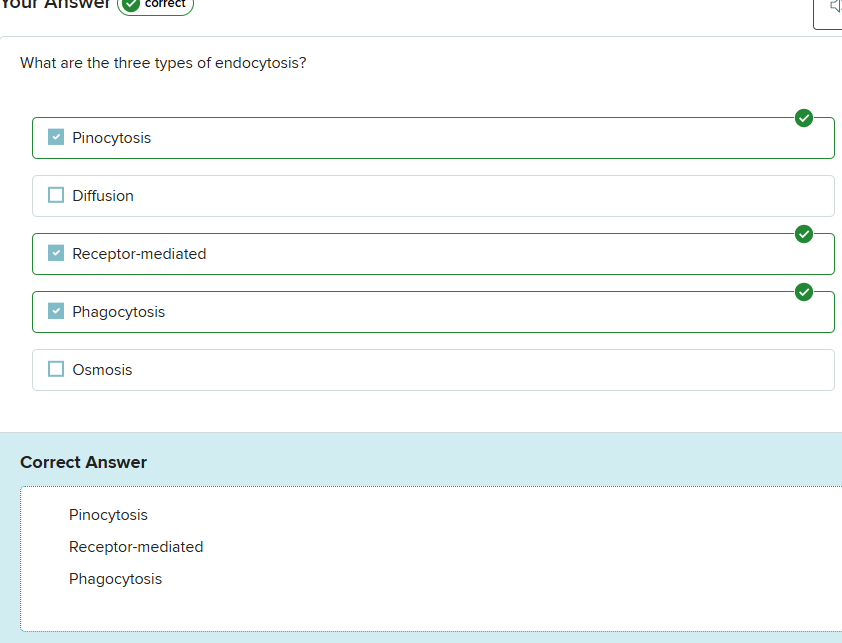842x643 pixels.
Task: Toggle the Phagocytosis checkbox
Action: click(56, 311)
